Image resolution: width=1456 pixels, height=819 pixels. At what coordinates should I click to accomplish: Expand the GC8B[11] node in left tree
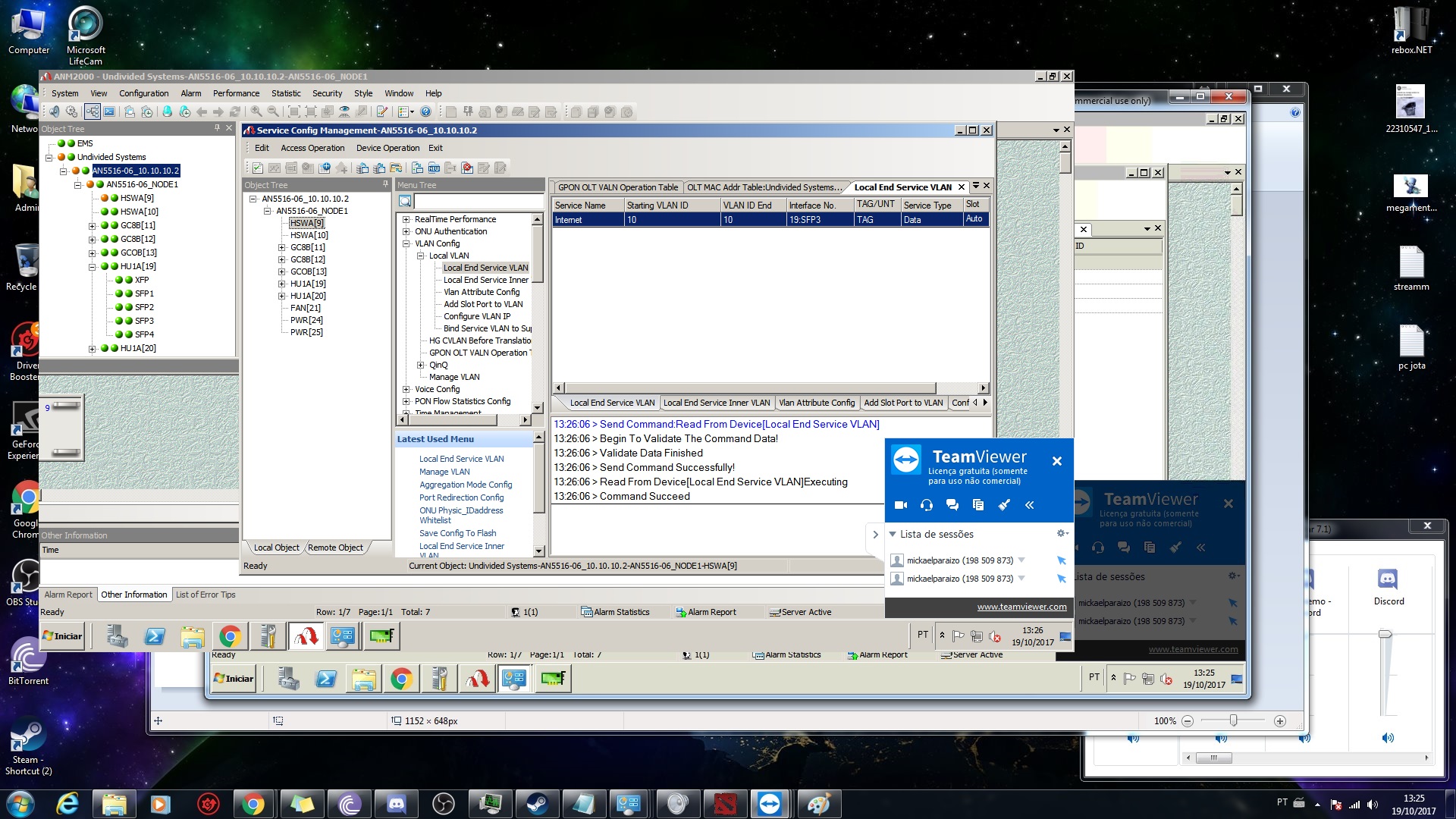tap(93, 226)
